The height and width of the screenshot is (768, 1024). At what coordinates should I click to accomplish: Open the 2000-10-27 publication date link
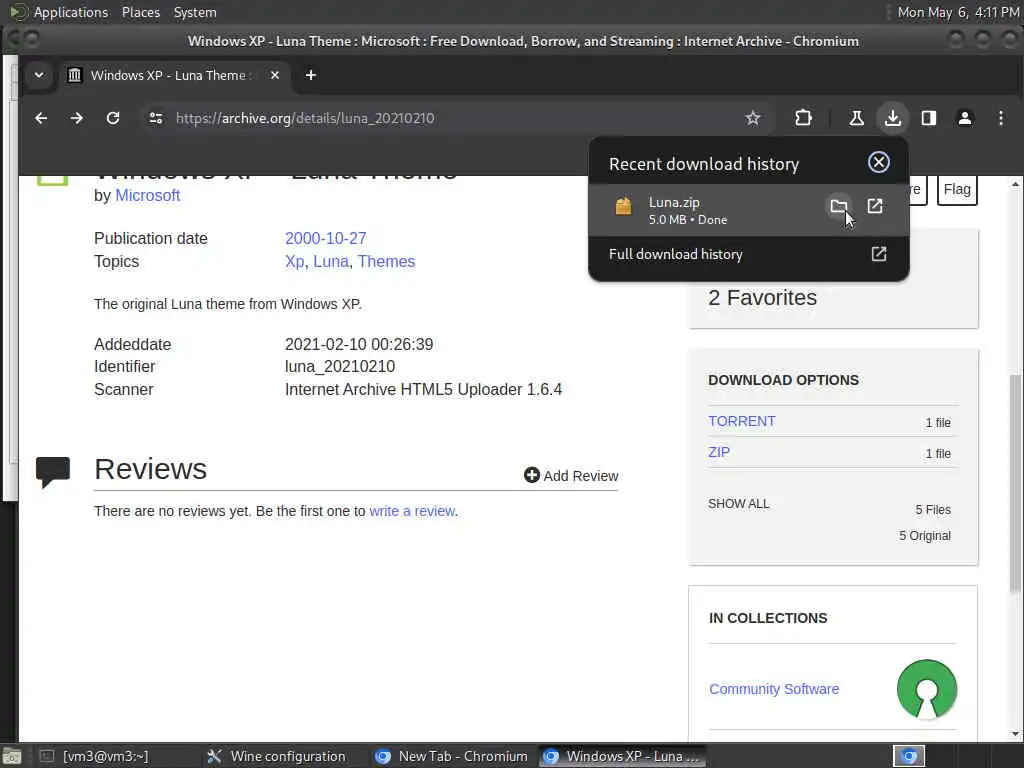[x=325, y=238]
